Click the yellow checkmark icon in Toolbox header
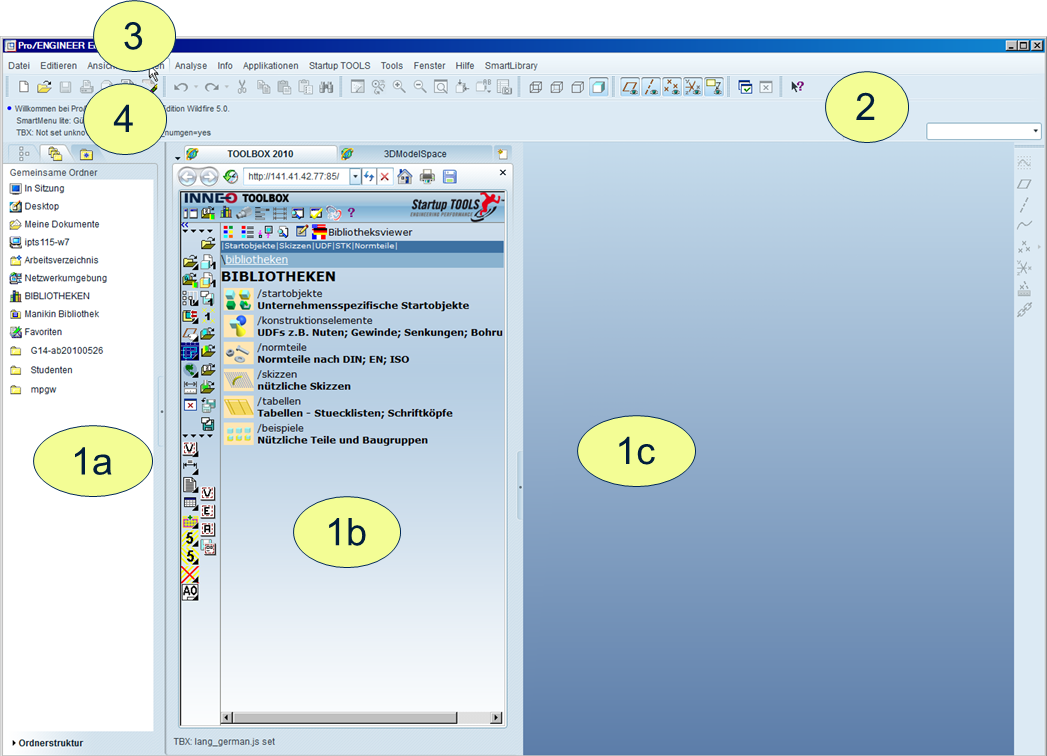 [316, 213]
